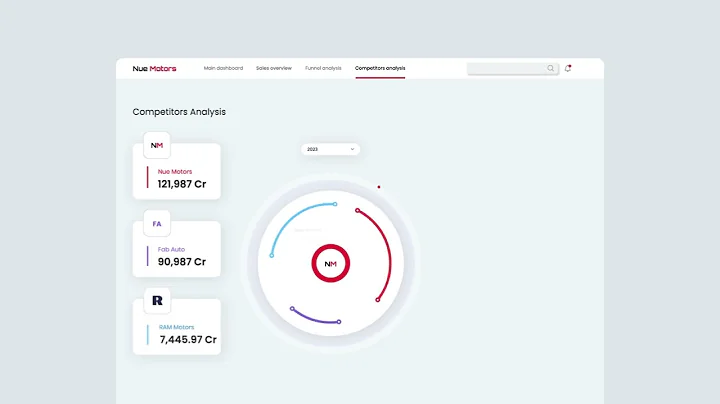720x404 pixels.
Task: Click the purple arc on radial chart
Action: pos(314,320)
